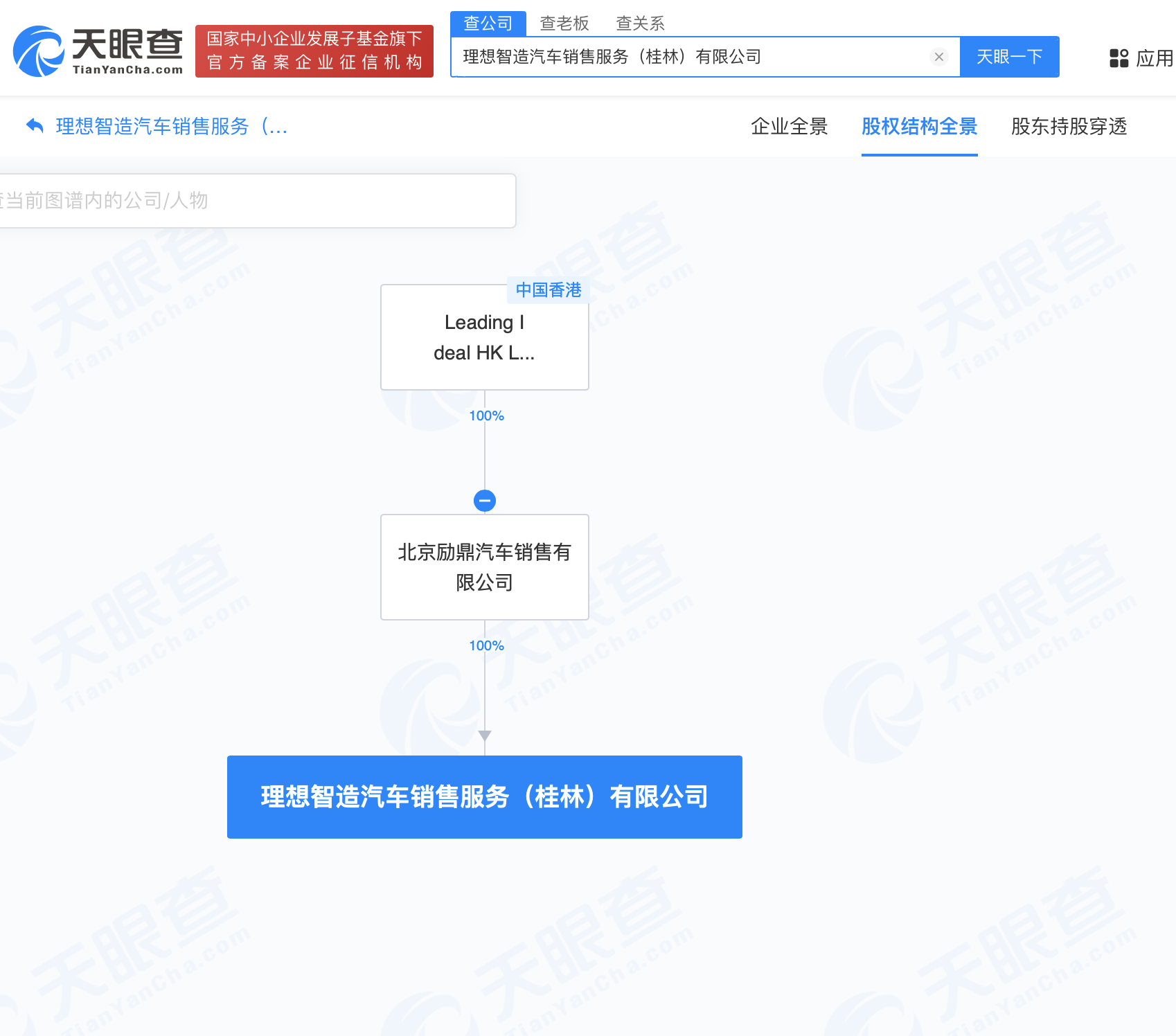Switch to the 查公司 search tab

488,24
